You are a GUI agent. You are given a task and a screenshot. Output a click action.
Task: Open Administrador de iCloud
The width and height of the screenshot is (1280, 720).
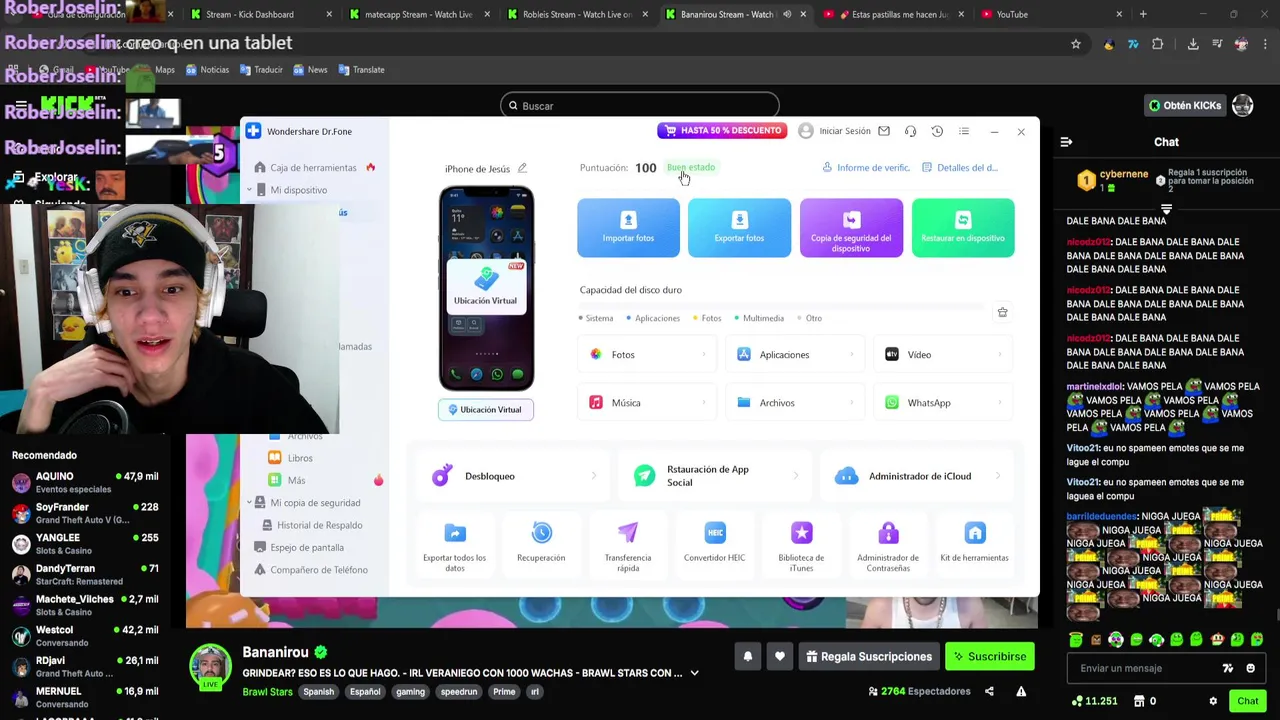point(917,476)
